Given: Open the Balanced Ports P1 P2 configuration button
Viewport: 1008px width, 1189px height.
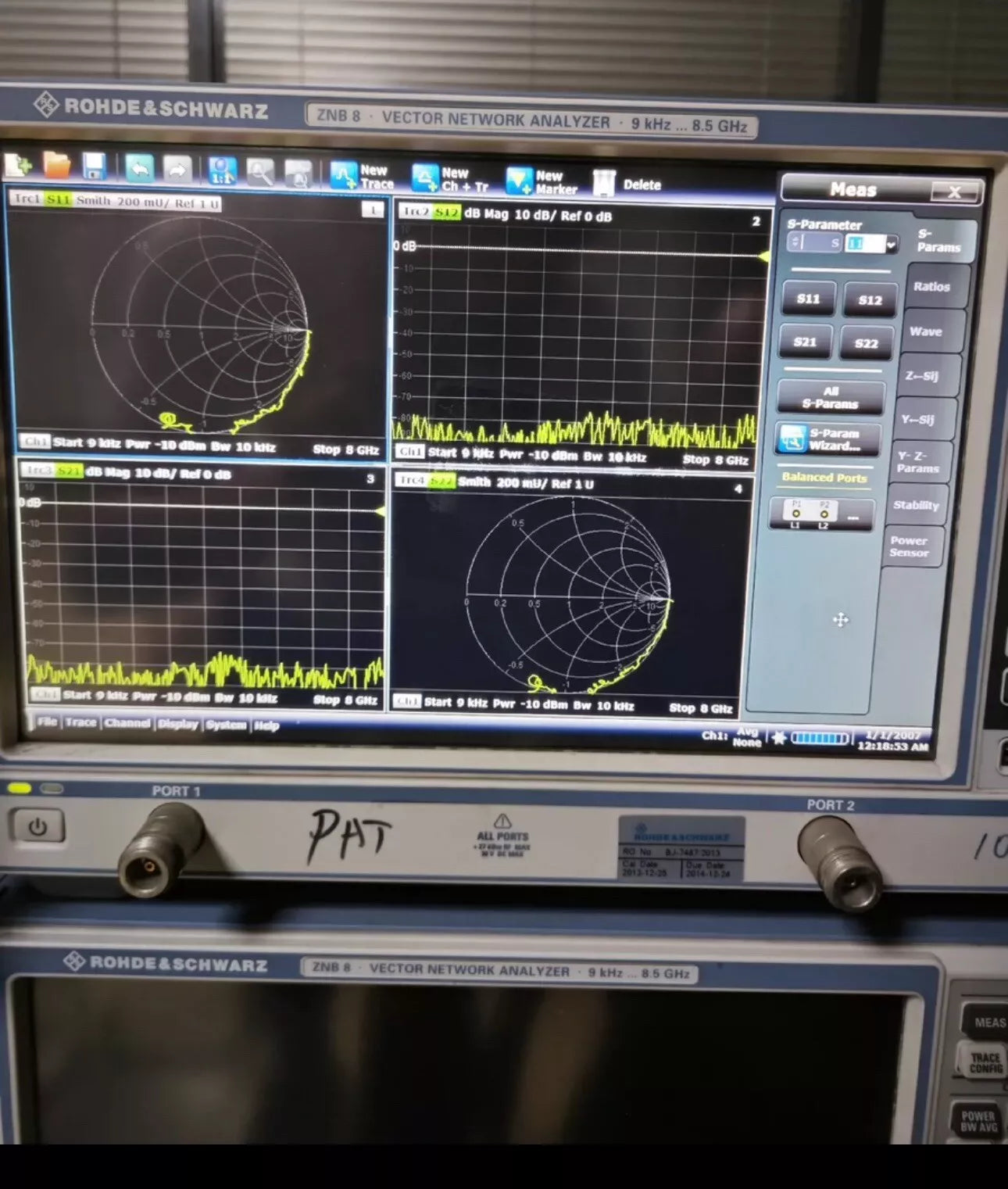Looking at the screenshot, I should point(821,514).
